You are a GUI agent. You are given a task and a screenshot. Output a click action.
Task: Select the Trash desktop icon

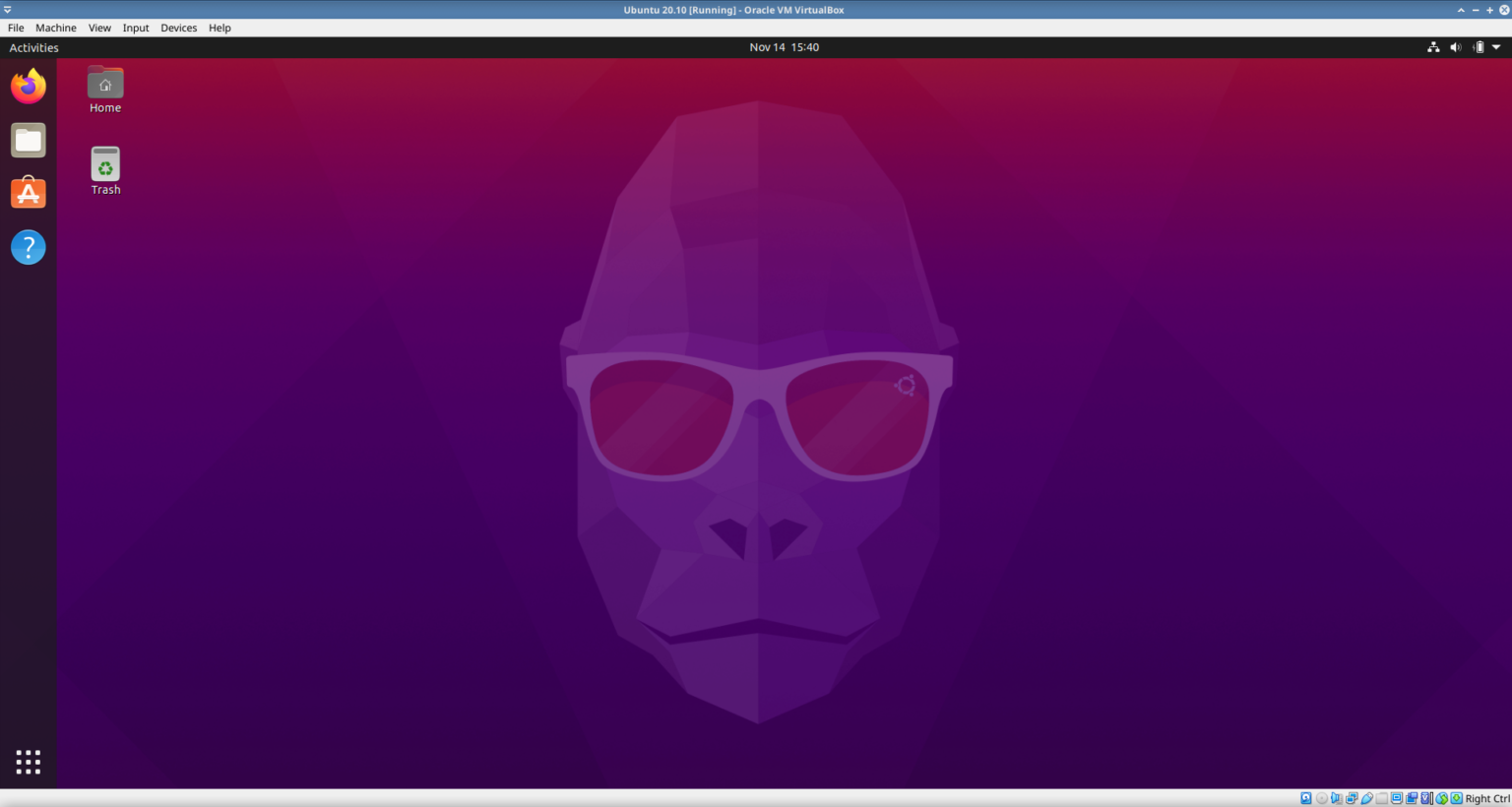point(105,171)
